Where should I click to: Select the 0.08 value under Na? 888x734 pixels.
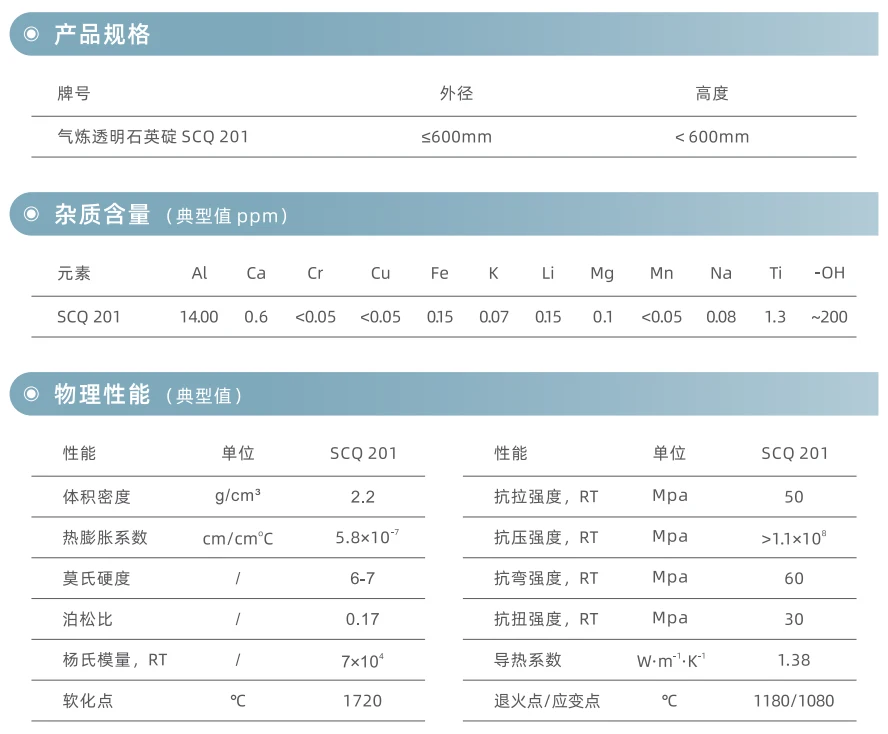pyautogui.click(x=721, y=317)
